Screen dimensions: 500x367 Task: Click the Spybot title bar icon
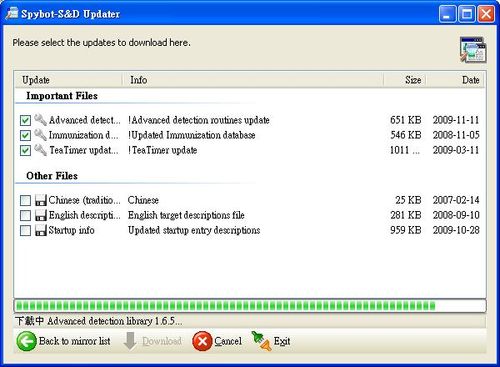click(x=12, y=14)
